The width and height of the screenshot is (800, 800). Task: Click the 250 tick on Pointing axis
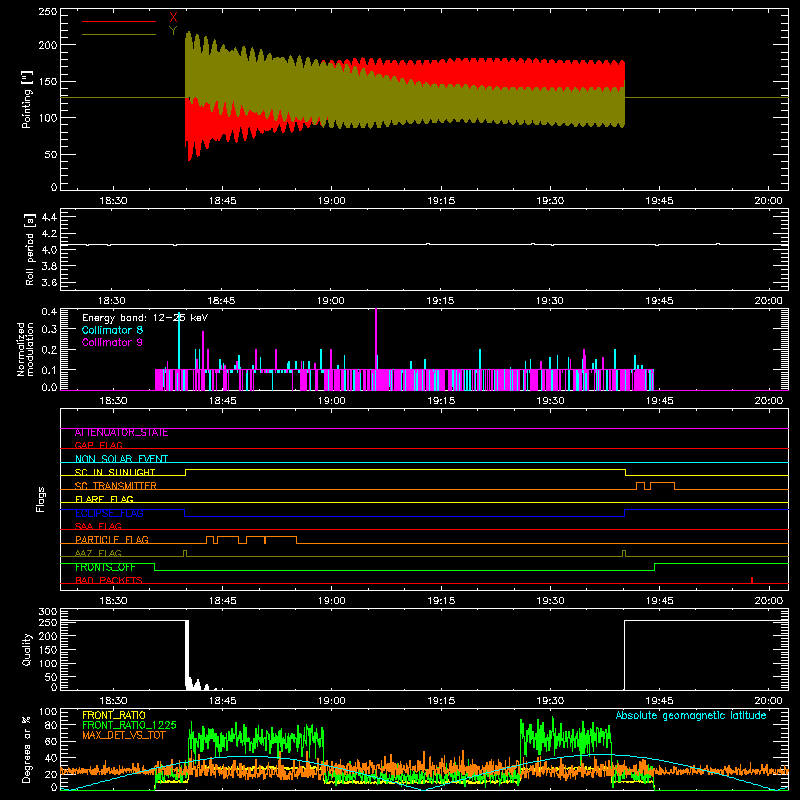(47, 11)
